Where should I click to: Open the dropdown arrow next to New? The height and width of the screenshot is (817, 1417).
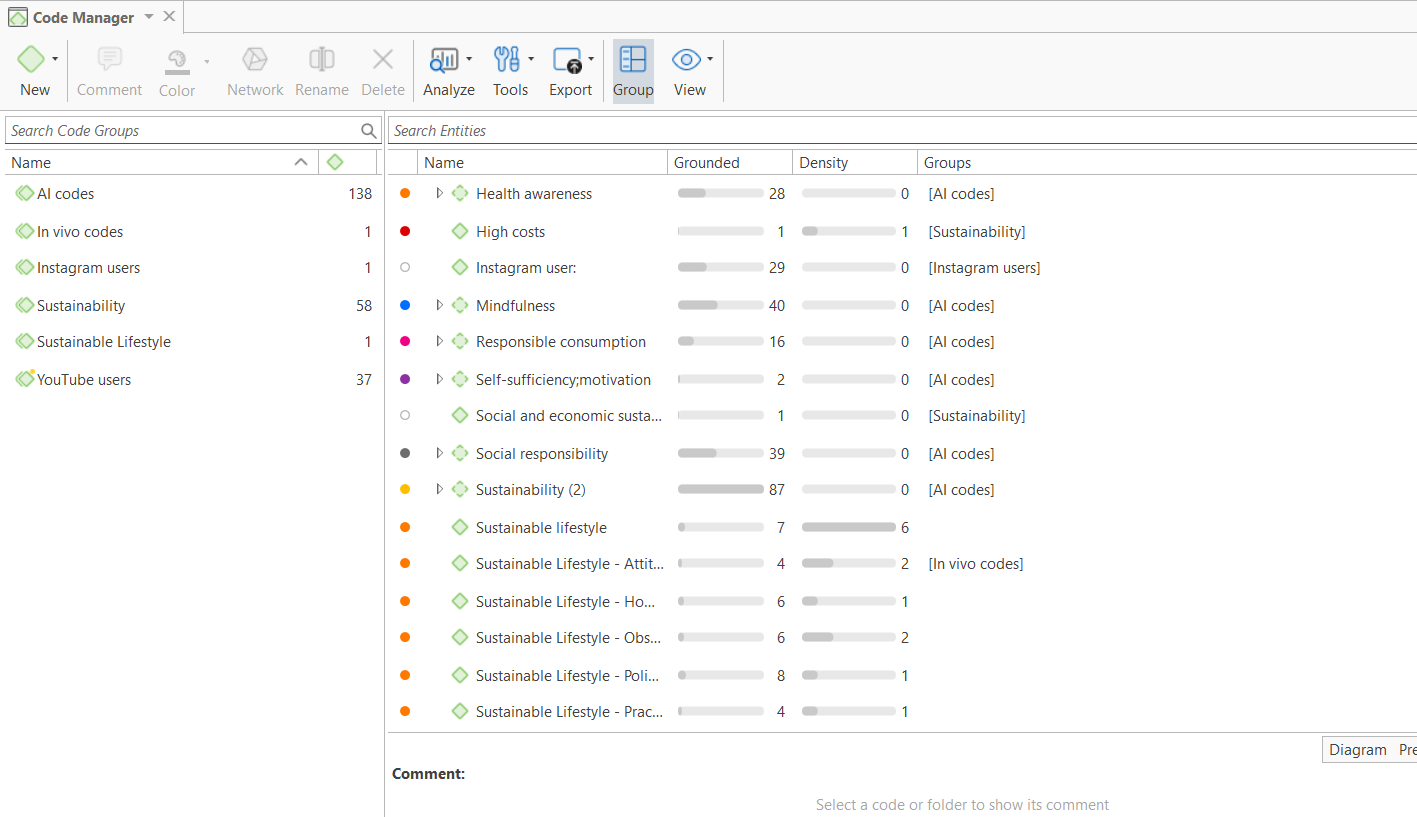coord(55,60)
